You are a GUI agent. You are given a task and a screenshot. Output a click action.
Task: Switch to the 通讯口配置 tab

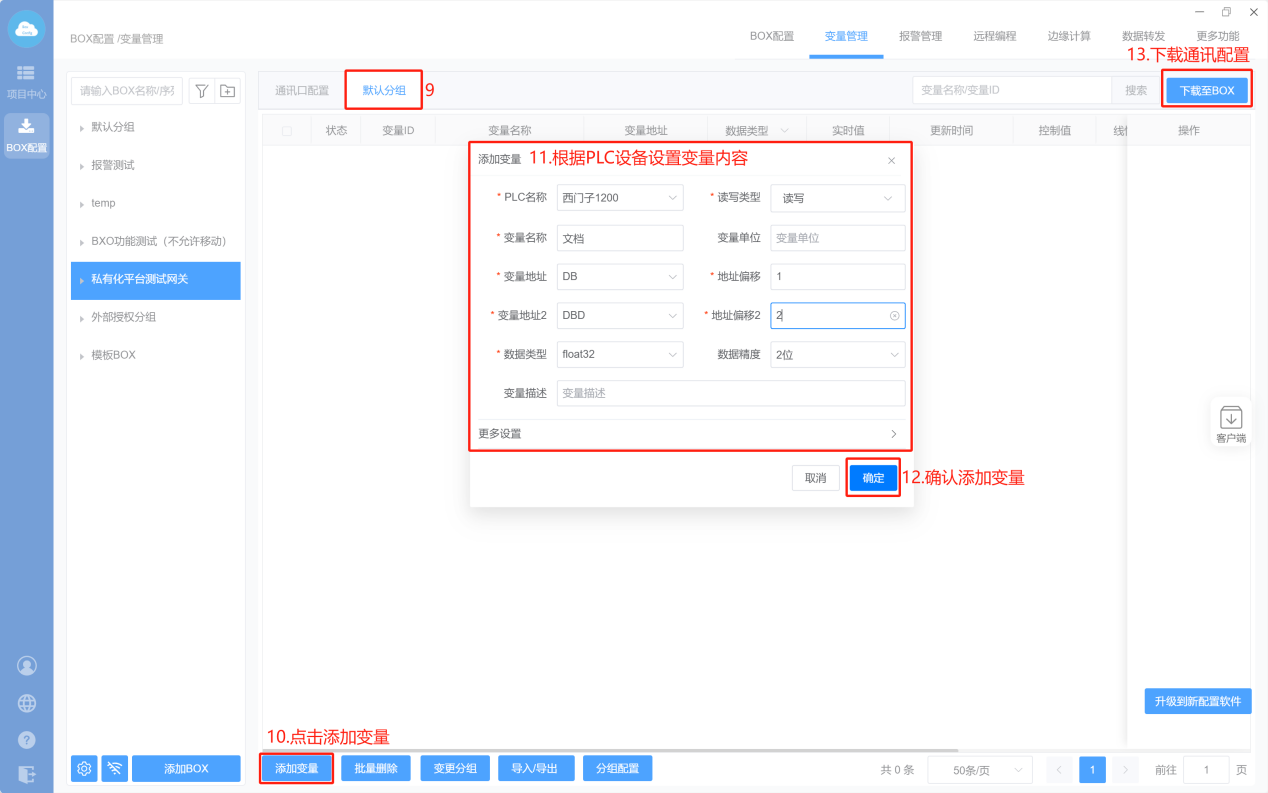click(302, 90)
